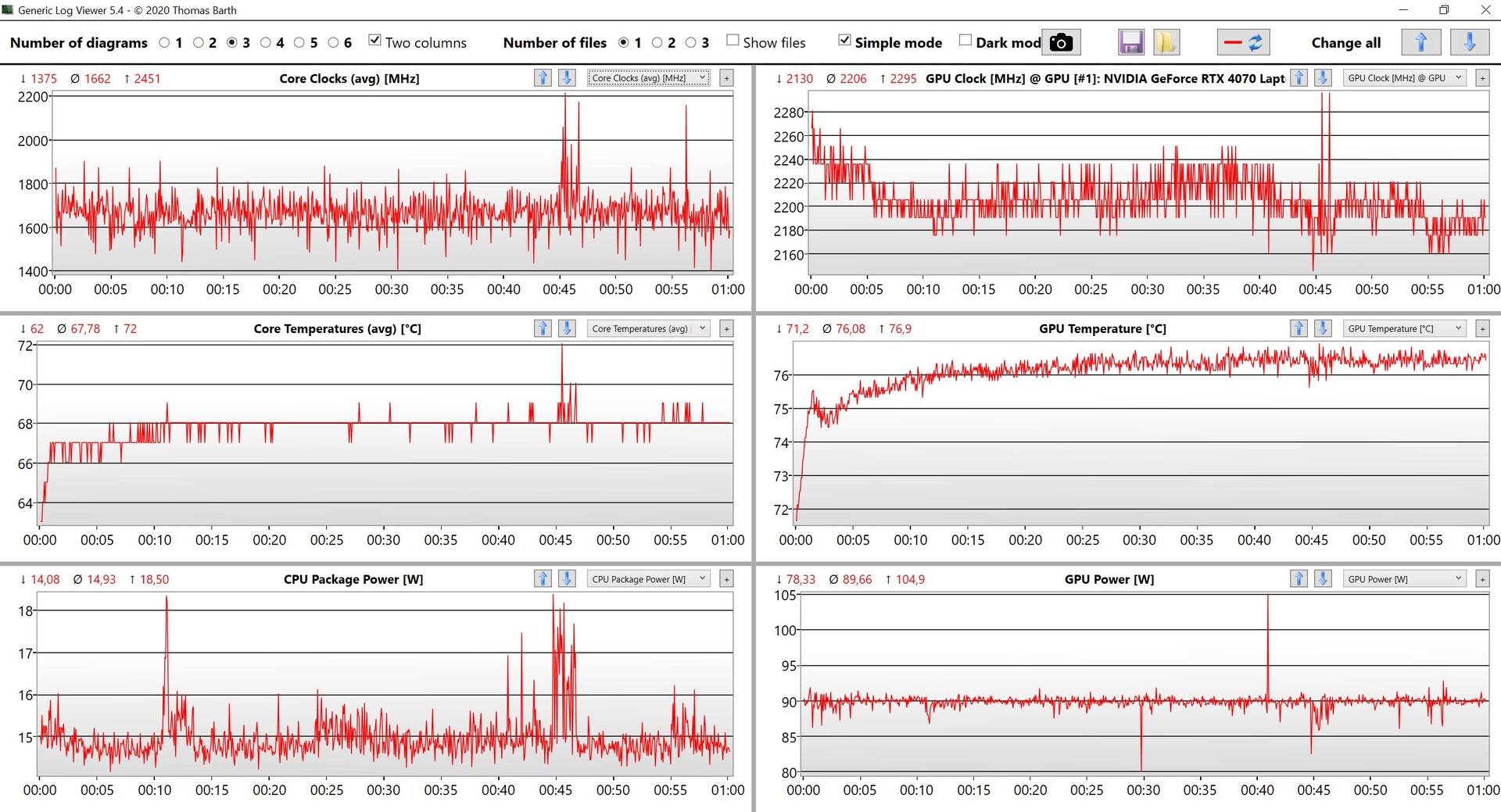1501x812 pixels.
Task: Open the yellow folder icon
Action: click(x=1166, y=43)
